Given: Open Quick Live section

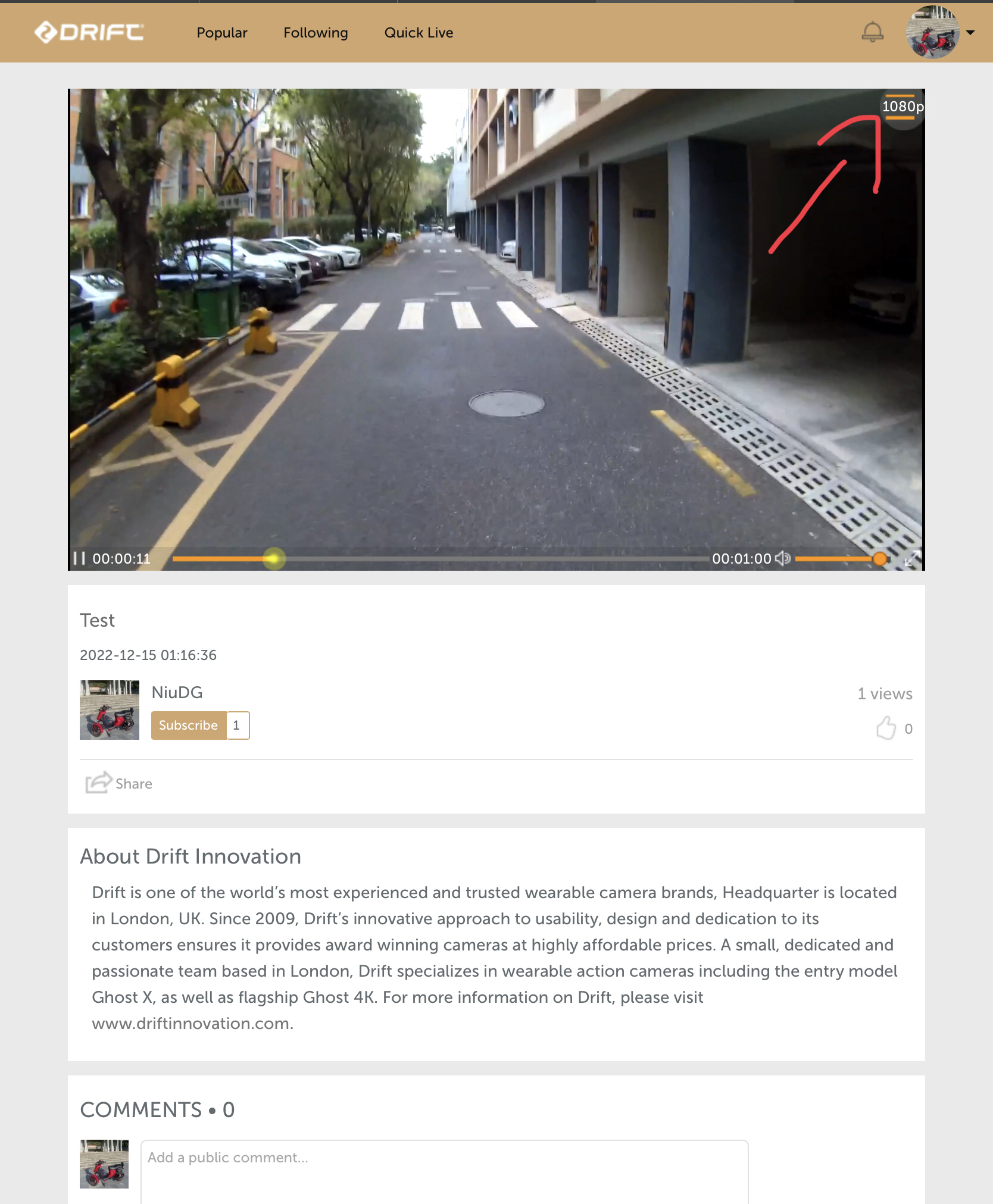Looking at the screenshot, I should pyautogui.click(x=419, y=33).
